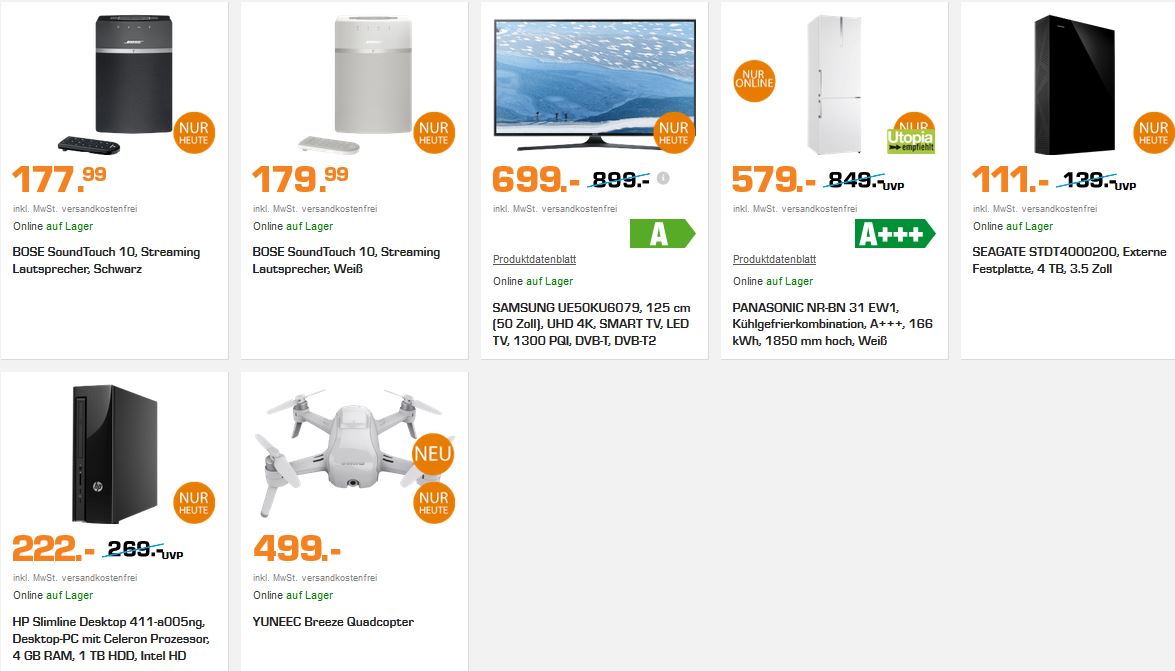Click NUR HEUTE badge on HP desktop
This screenshot has height=671, width=1175.
(193, 502)
